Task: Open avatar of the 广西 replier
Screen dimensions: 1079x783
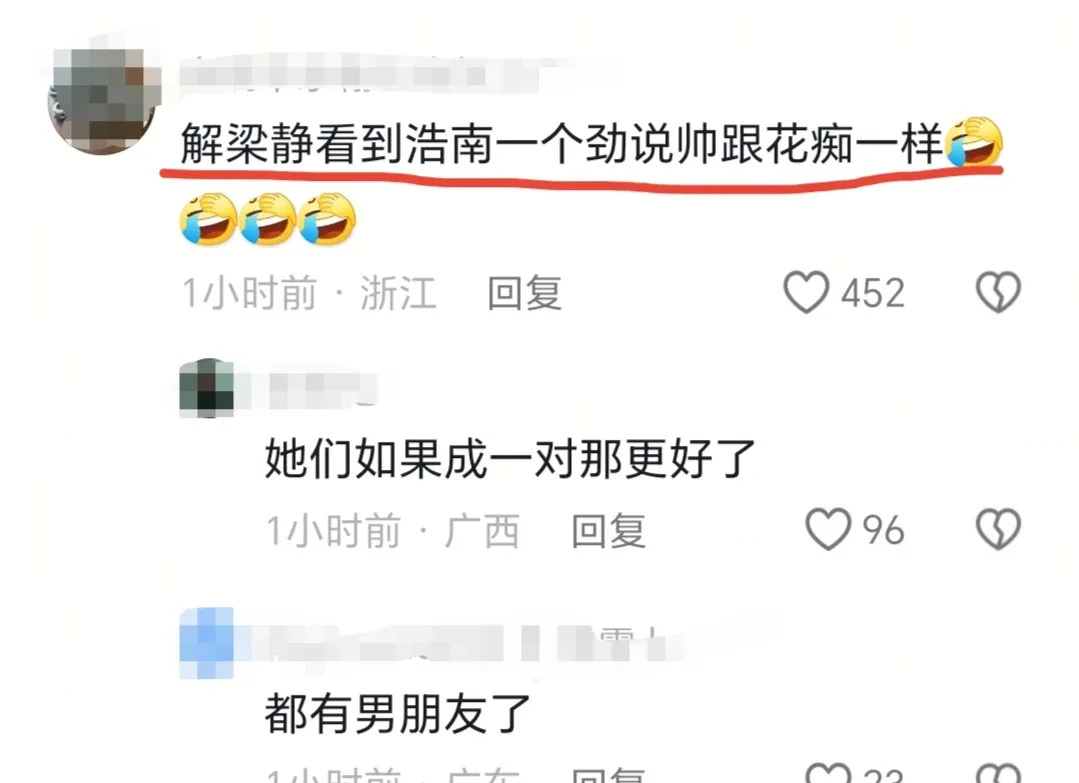Action: click(206, 388)
